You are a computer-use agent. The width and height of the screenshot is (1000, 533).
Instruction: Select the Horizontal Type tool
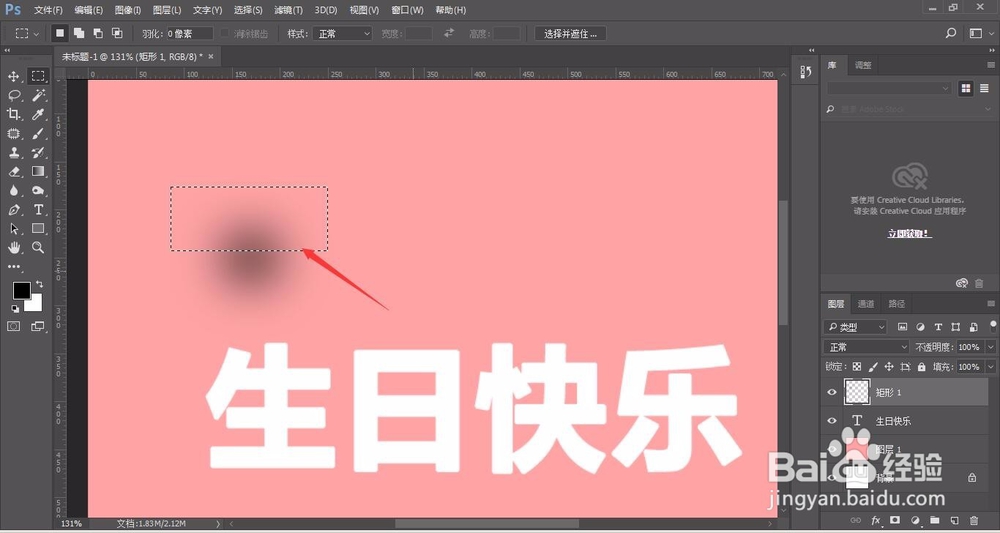(x=38, y=210)
